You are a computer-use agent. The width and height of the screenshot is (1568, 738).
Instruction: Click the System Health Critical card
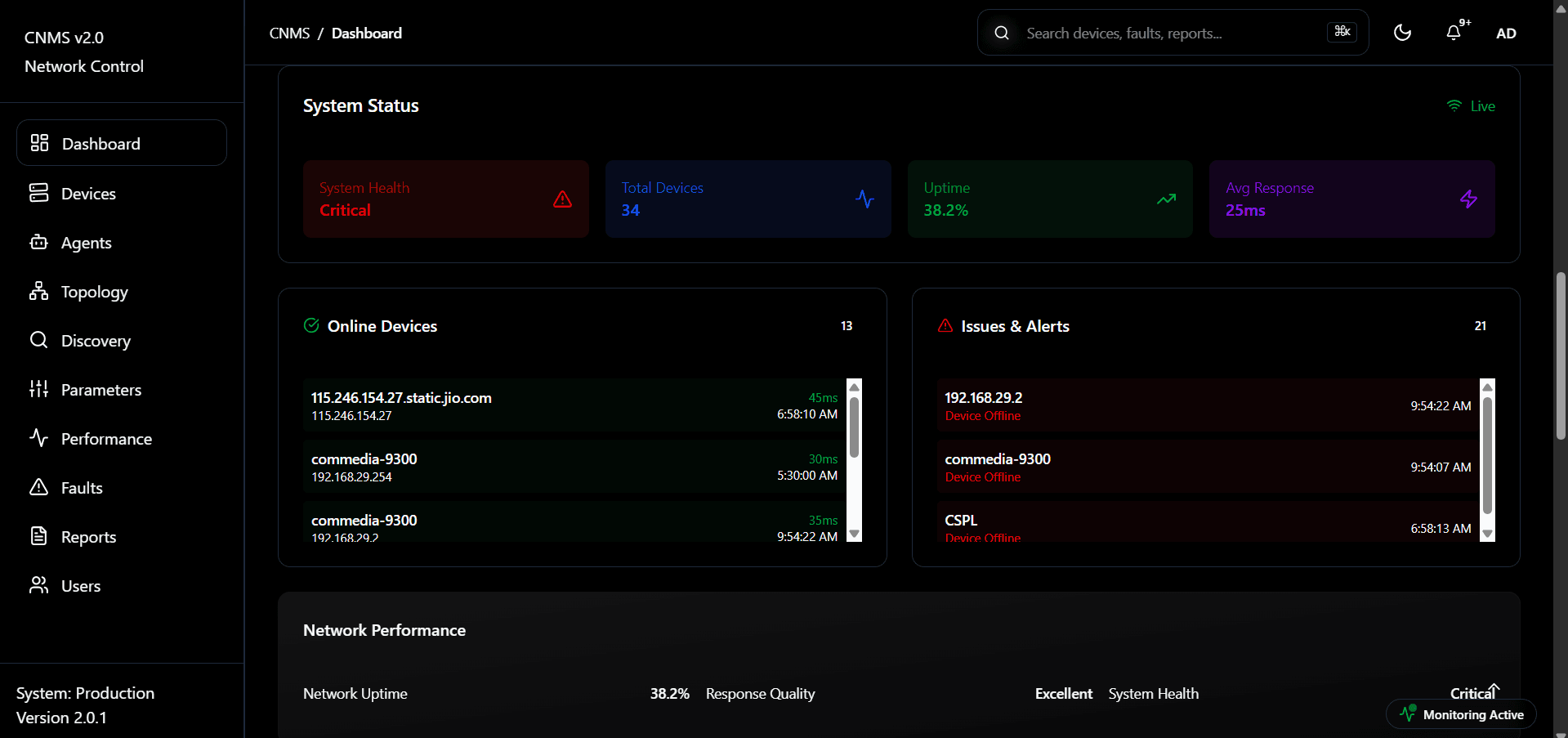[x=445, y=199]
